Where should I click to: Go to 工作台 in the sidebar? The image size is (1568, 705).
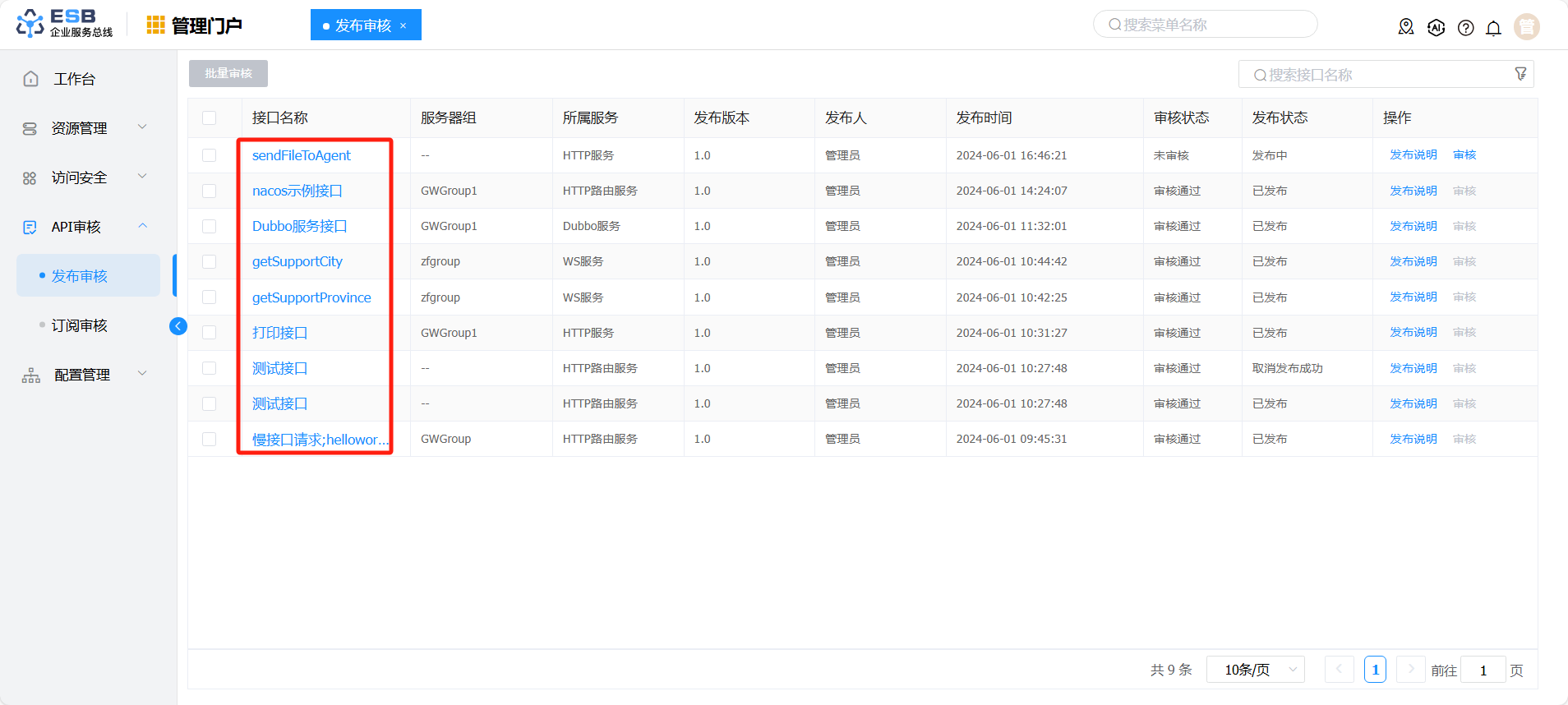[74, 79]
